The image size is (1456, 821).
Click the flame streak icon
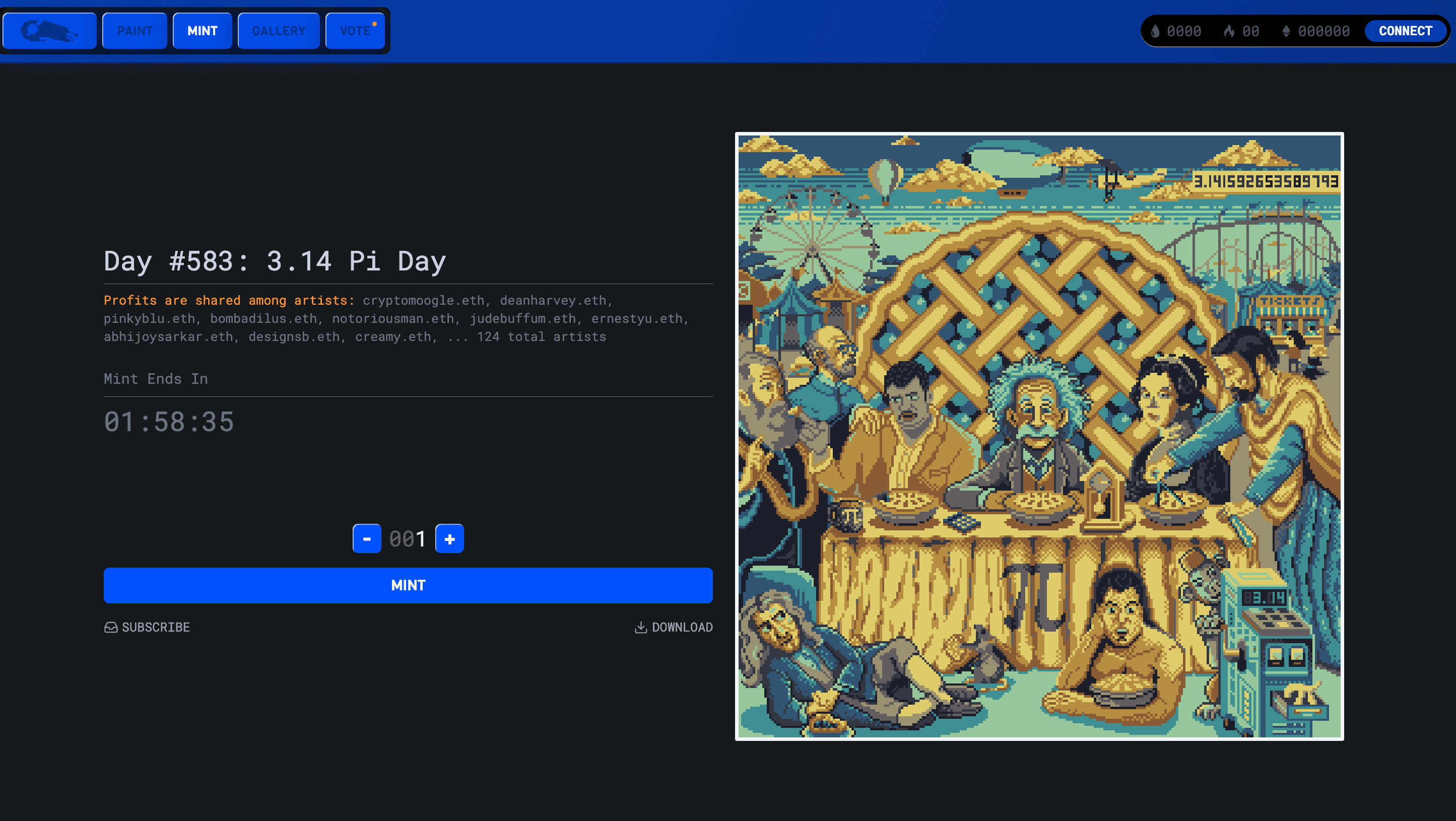[x=1229, y=31]
